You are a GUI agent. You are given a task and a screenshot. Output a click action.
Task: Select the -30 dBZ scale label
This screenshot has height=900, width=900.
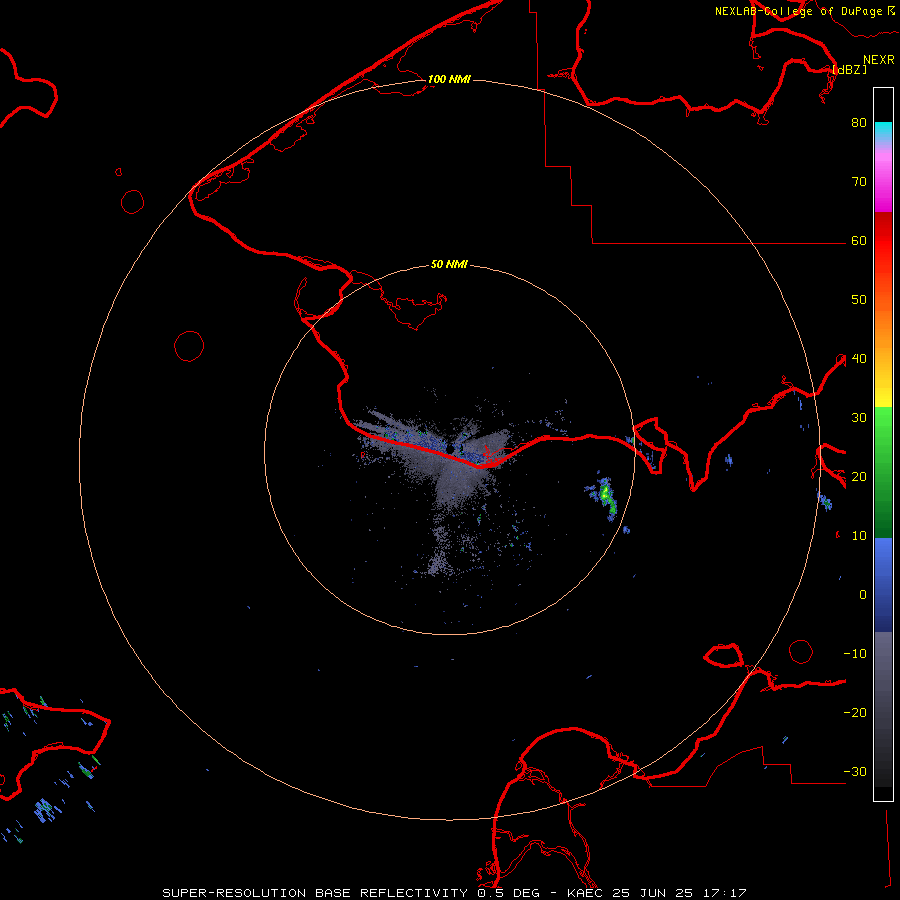coord(855,771)
